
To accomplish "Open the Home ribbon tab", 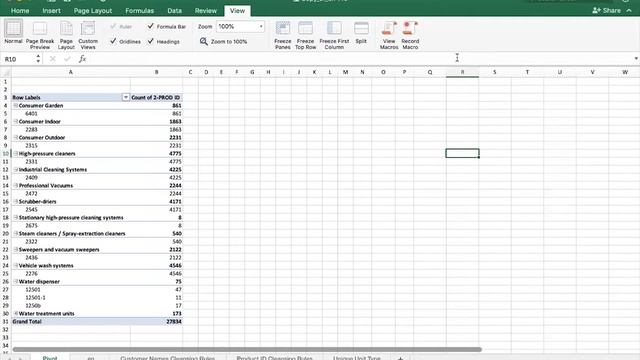I will [20, 11].
